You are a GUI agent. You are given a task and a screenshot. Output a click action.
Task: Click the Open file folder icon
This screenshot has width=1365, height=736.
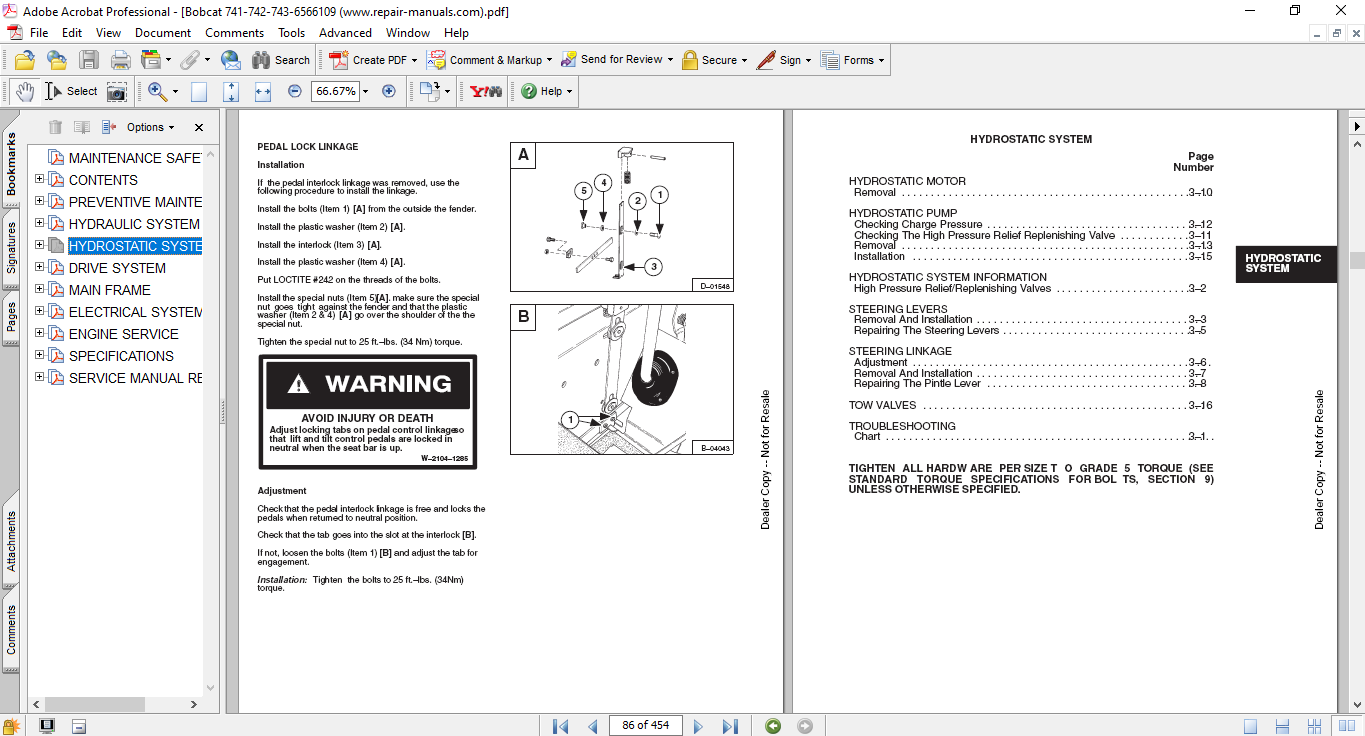coord(25,60)
